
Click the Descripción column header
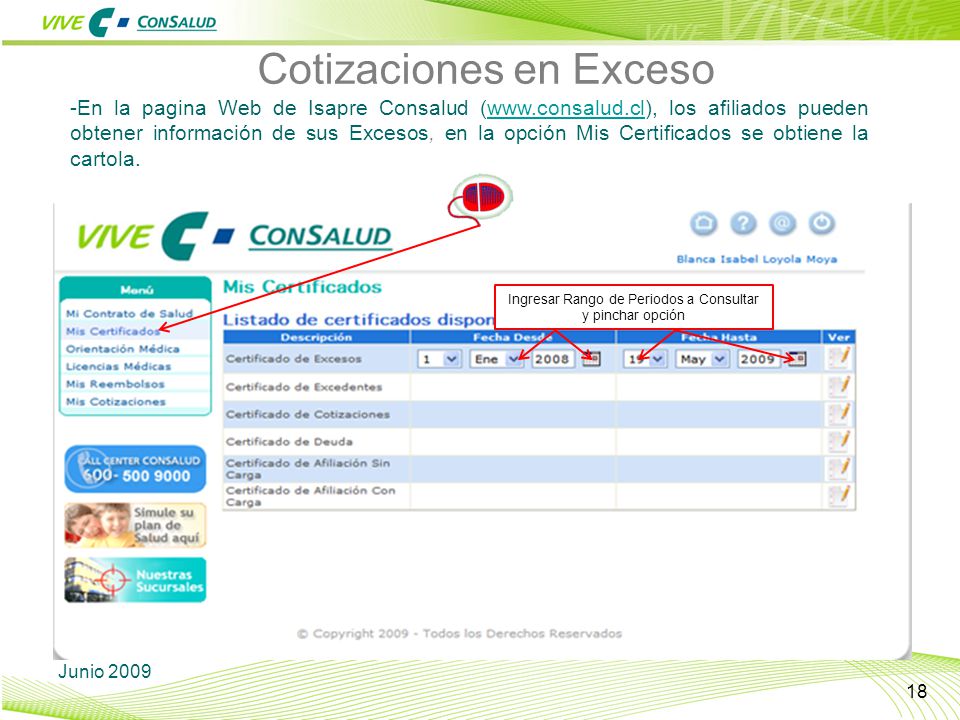pos(317,337)
